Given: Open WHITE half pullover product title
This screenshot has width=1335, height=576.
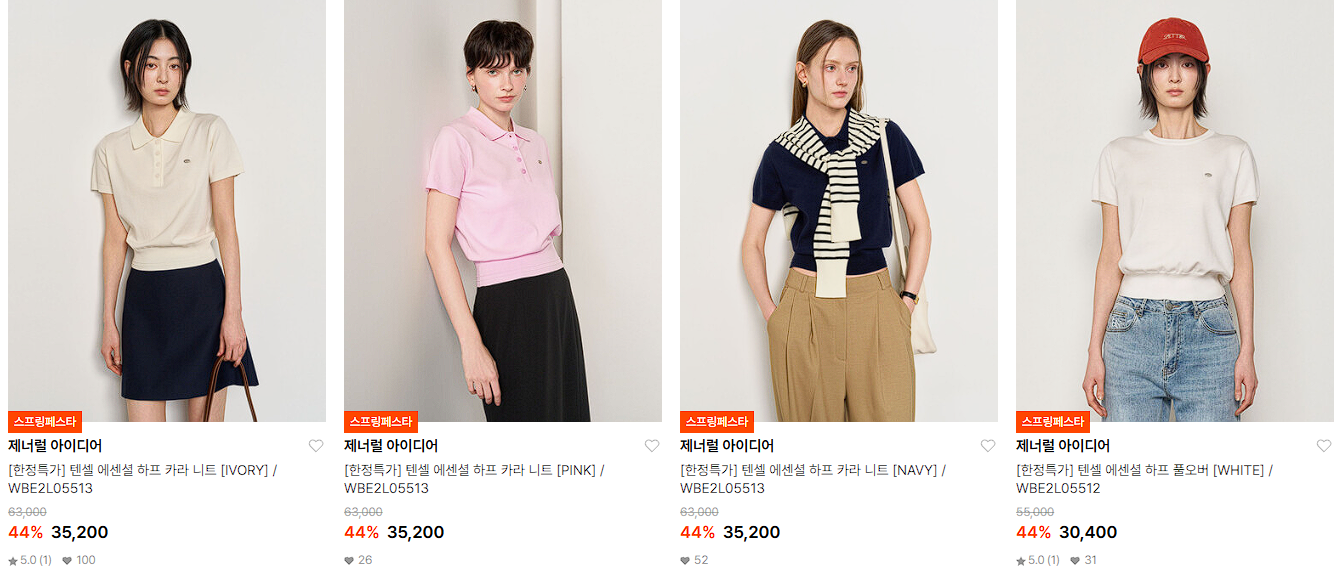Looking at the screenshot, I should 1144,479.
